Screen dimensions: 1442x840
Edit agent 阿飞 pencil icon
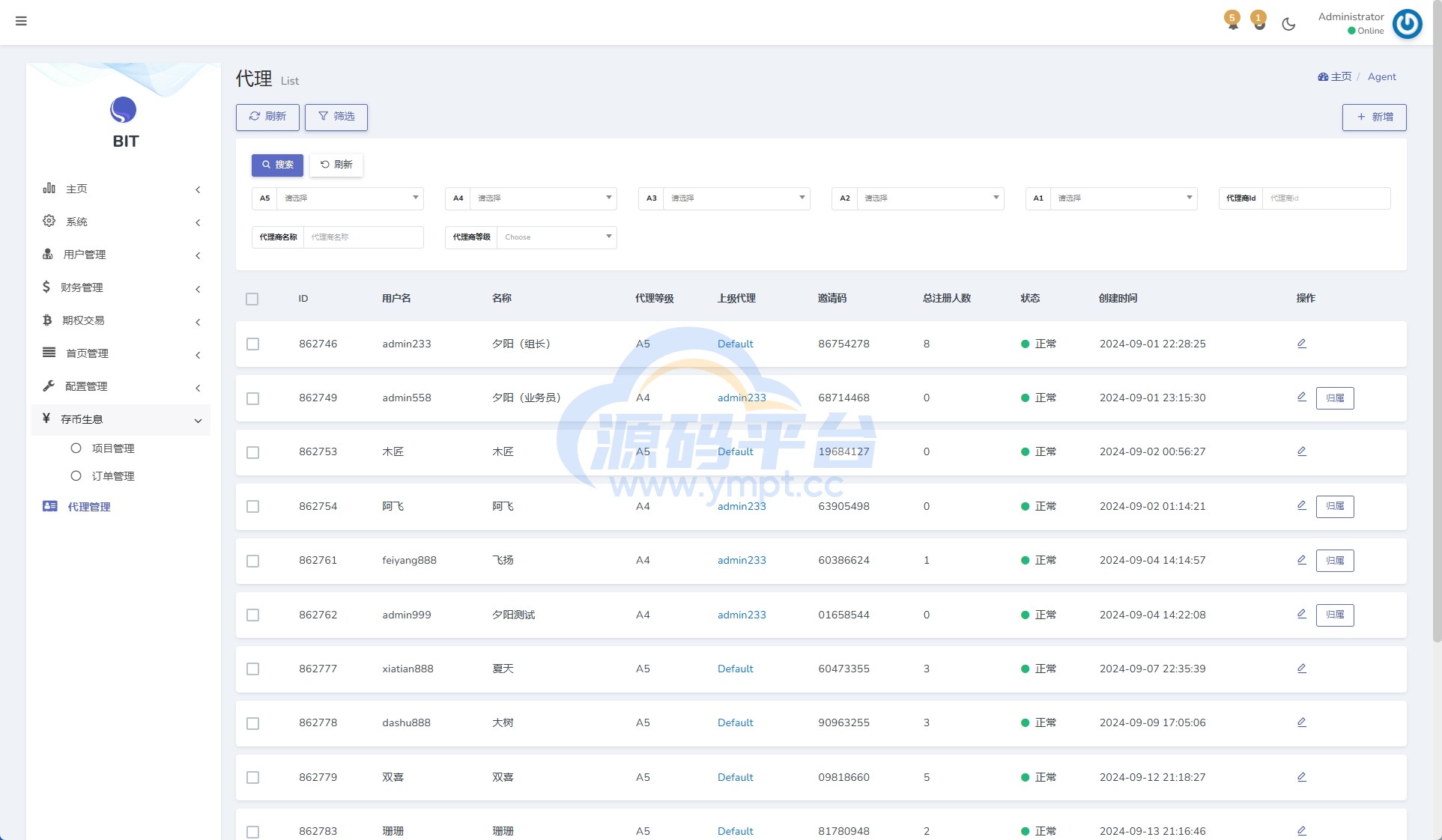(x=1301, y=505)
